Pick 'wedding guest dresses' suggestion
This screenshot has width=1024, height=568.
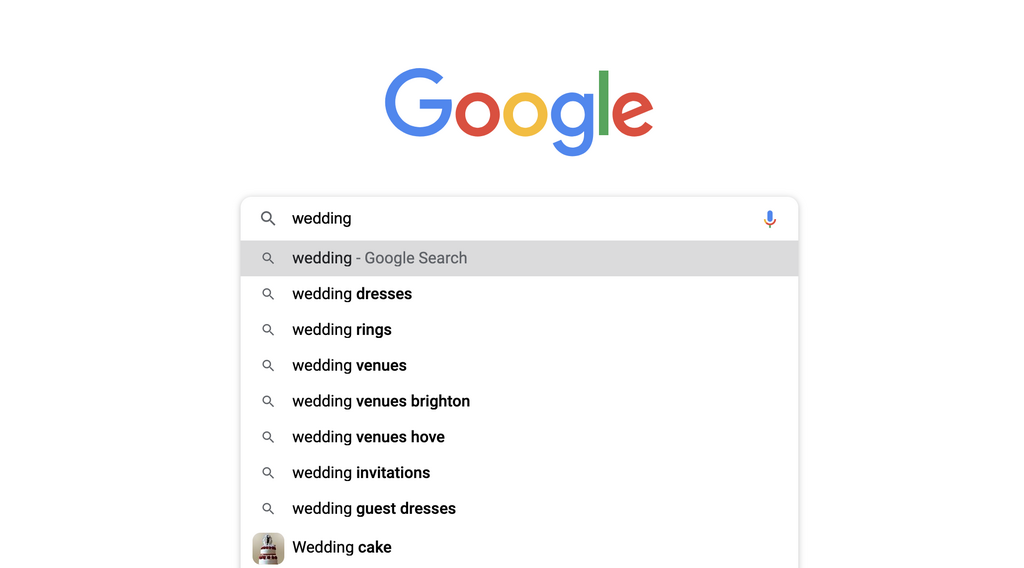374,509
